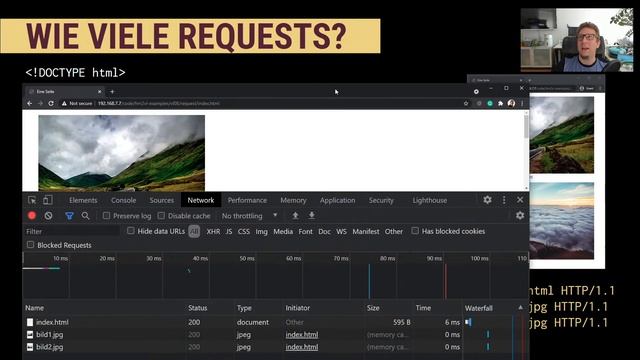The image size is (640, 360).
Task: Open the Performance tab
Action: tap(247, 200)
